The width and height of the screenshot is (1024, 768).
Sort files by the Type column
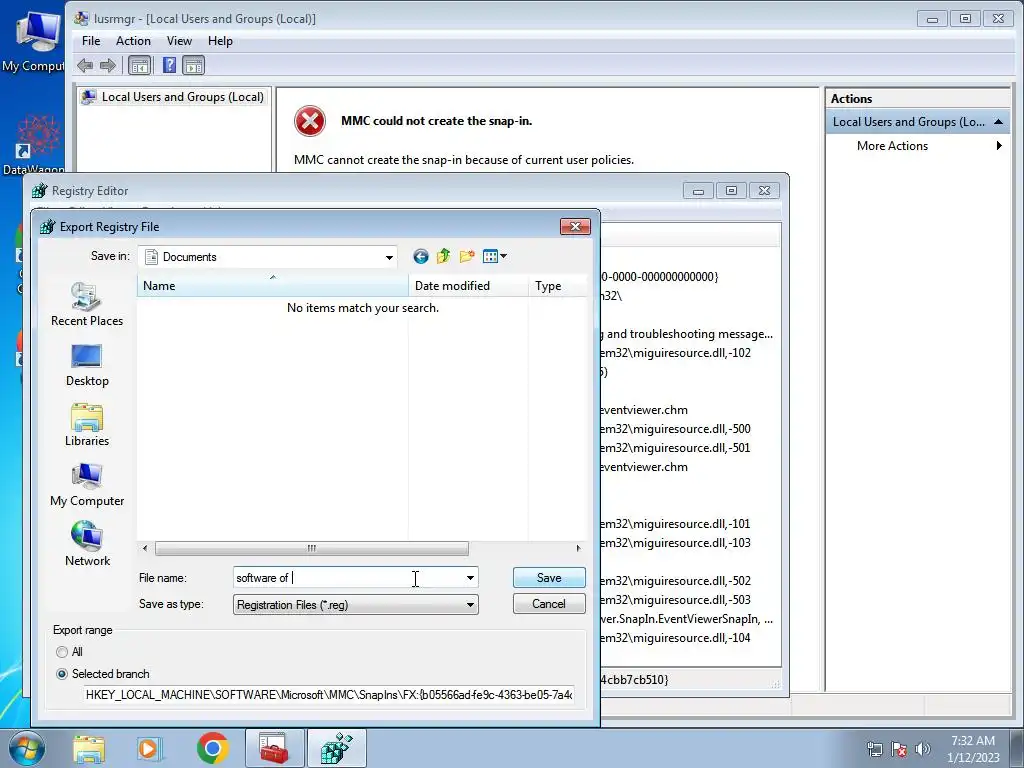(x=557, y=285)
